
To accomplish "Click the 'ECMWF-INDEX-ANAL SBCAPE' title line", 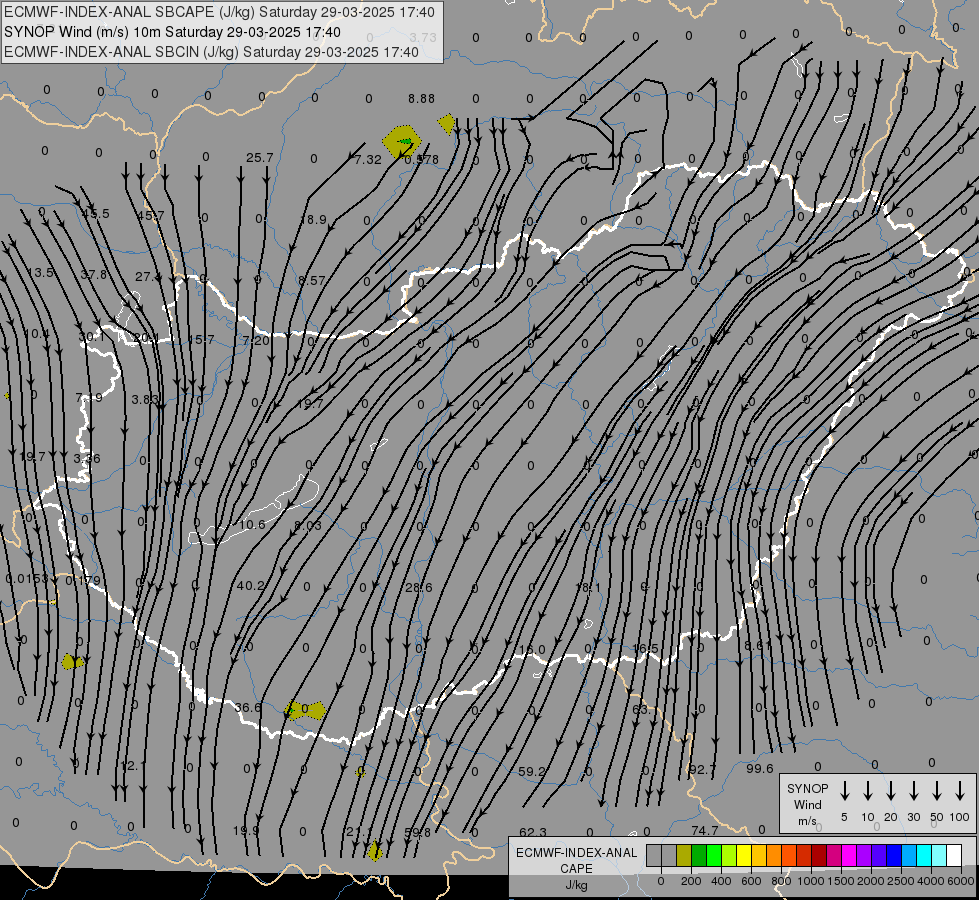I will (221, 12).
